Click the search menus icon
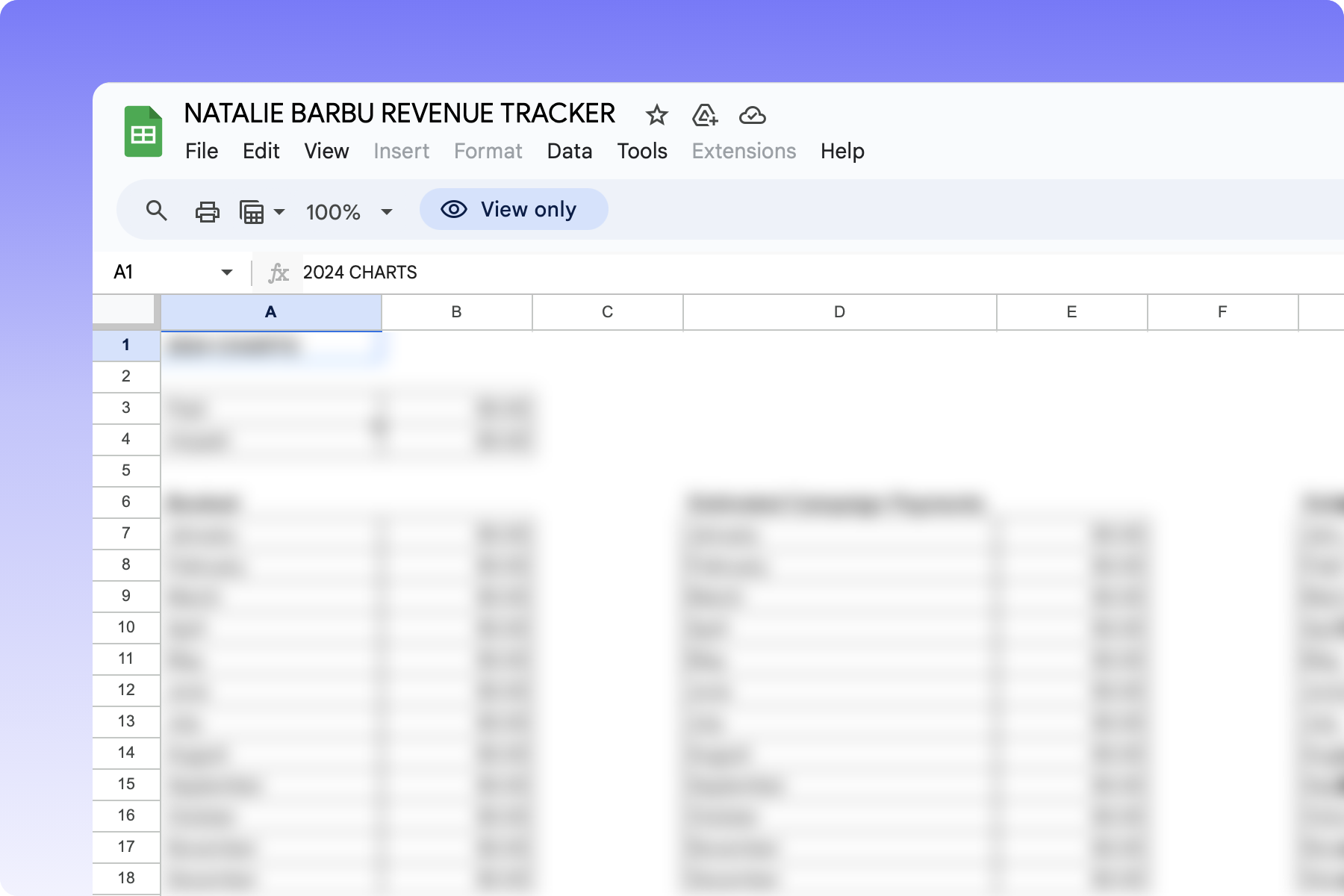The width and height of the screenshot is (1344, 896). 158,211
